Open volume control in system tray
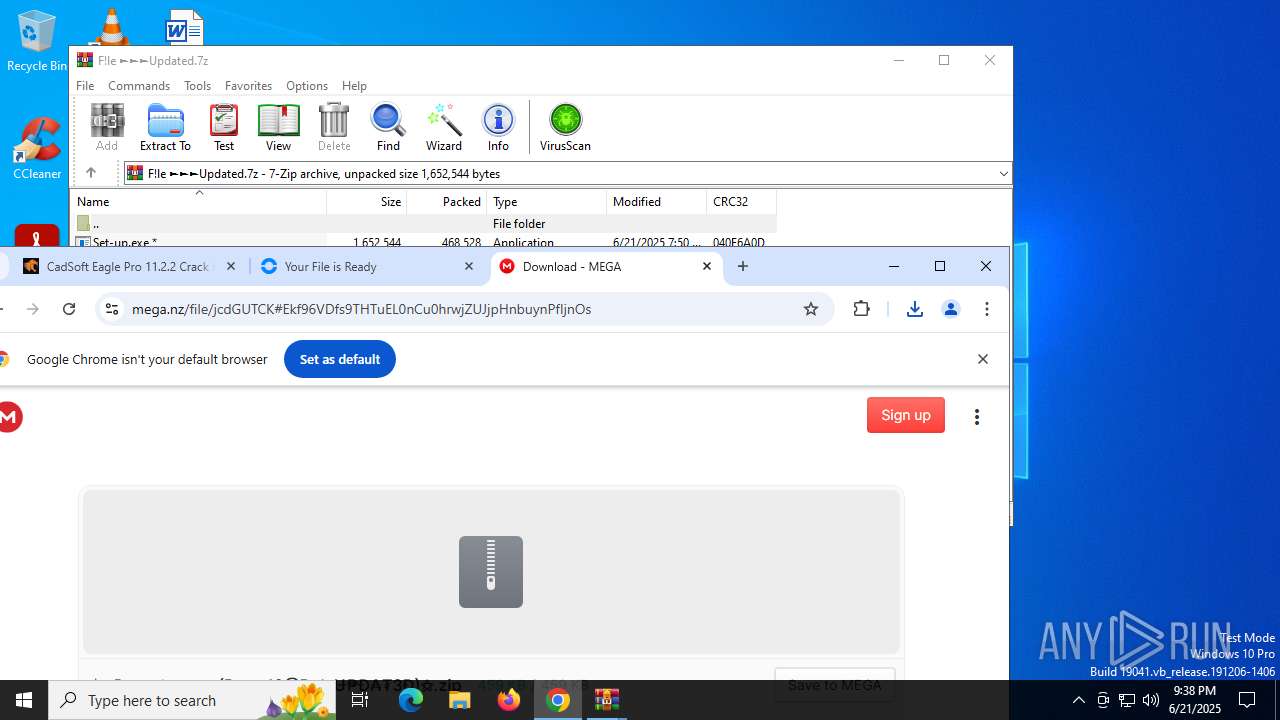1280x720 pixels. (x=1151, y=700)
